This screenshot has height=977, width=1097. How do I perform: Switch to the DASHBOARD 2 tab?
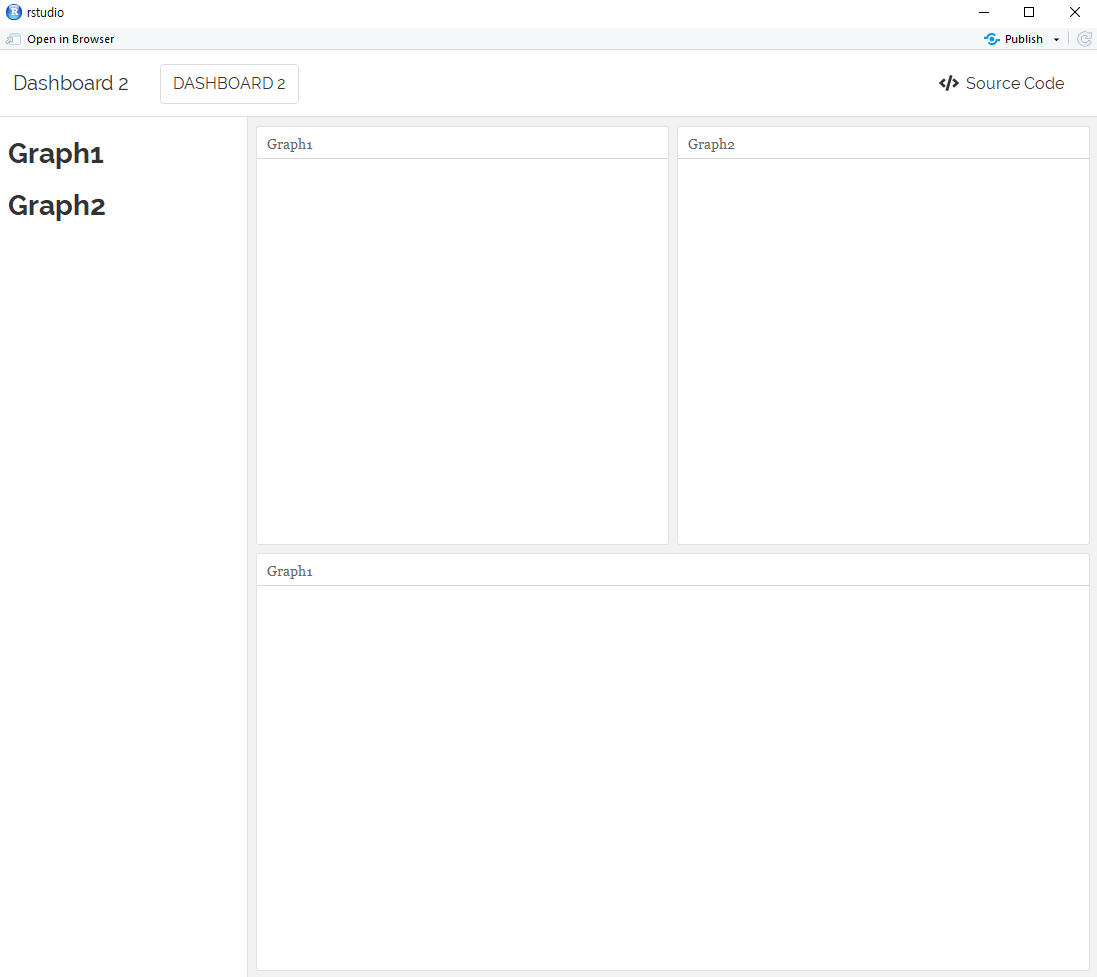pos(229,83)
